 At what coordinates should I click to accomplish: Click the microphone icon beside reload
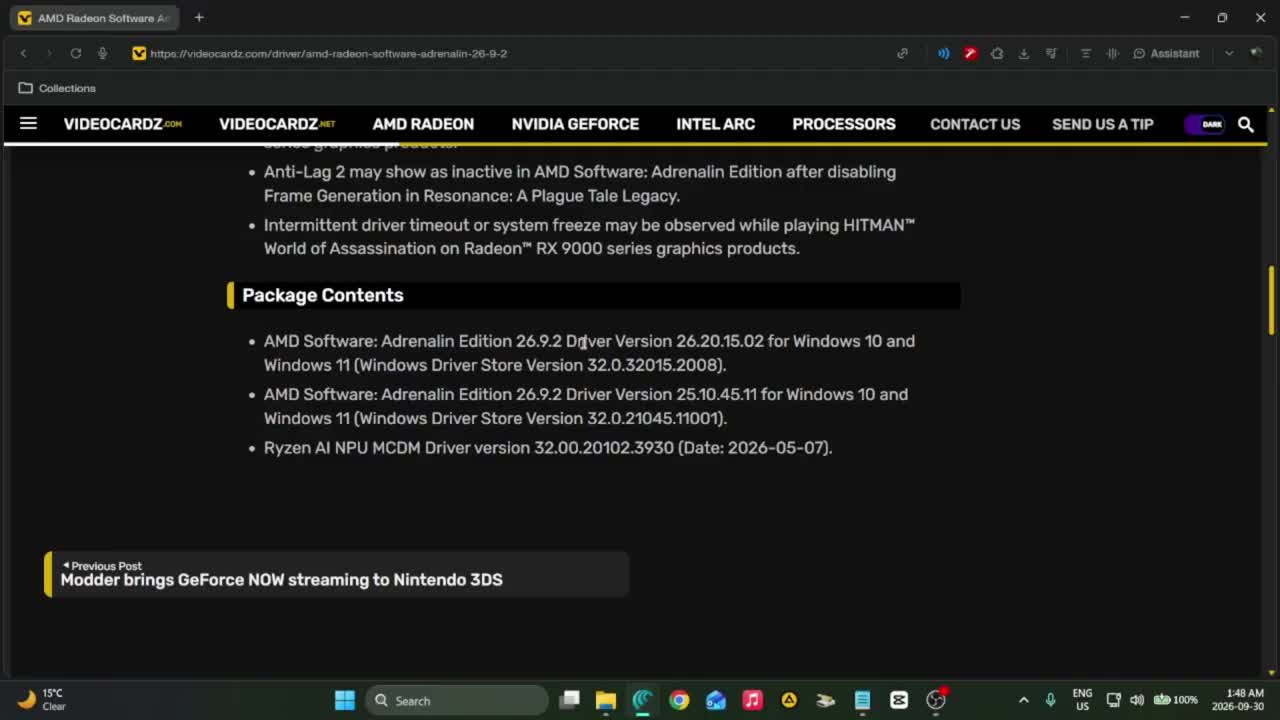[103, 53]
